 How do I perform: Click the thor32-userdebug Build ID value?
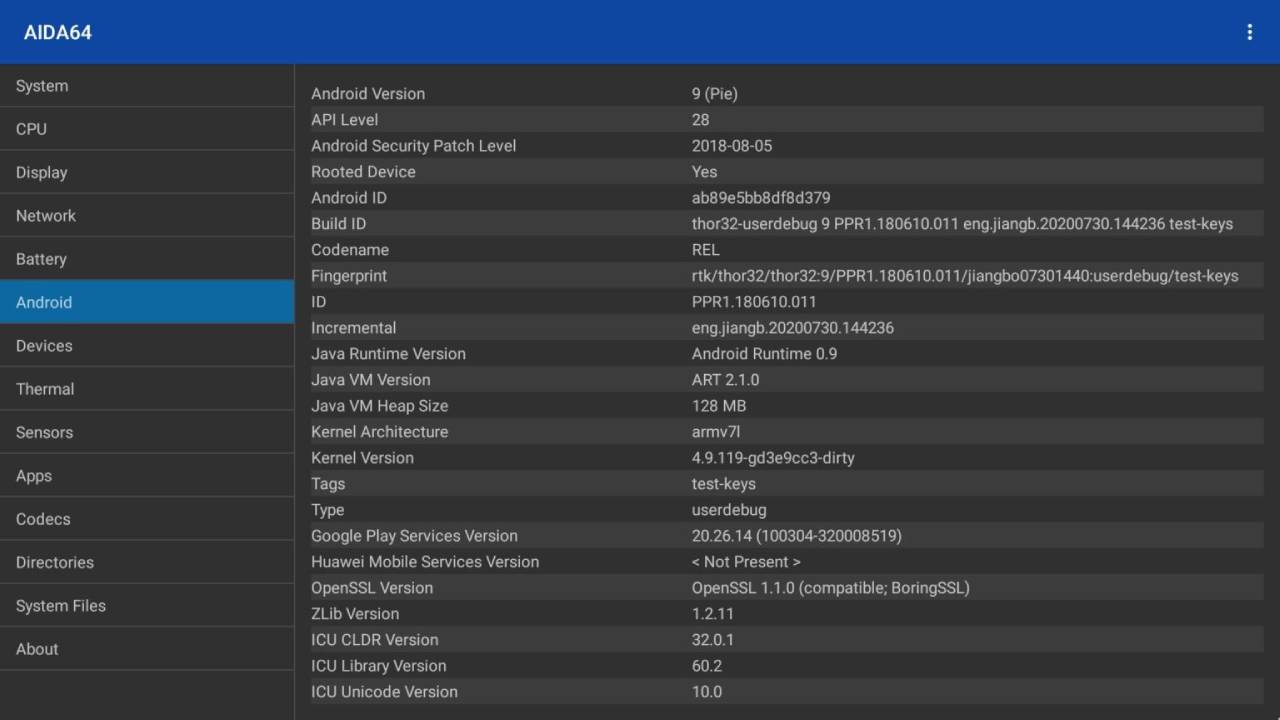[x=962, y=224]
